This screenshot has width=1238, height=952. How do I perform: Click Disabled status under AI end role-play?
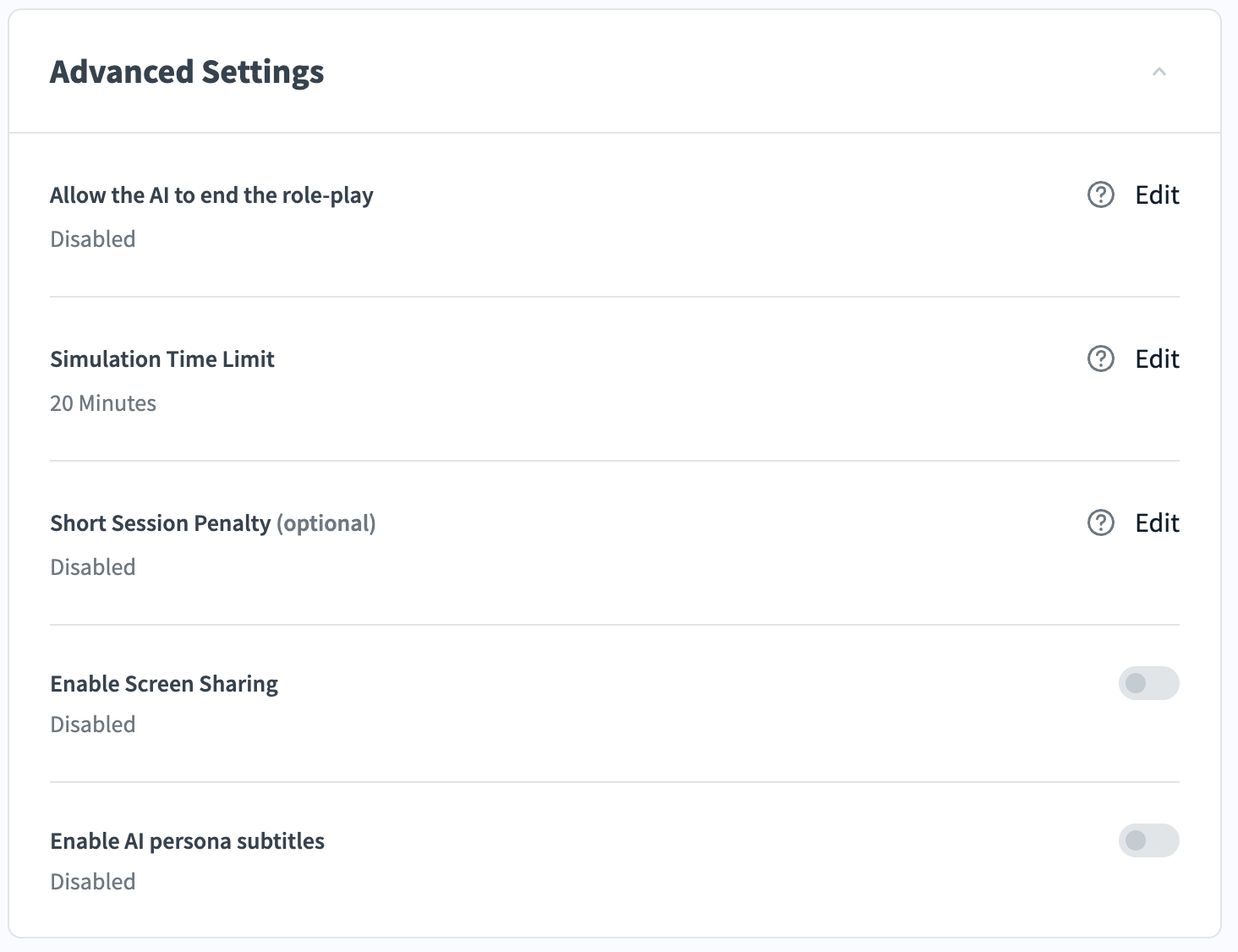coord(93,239)
